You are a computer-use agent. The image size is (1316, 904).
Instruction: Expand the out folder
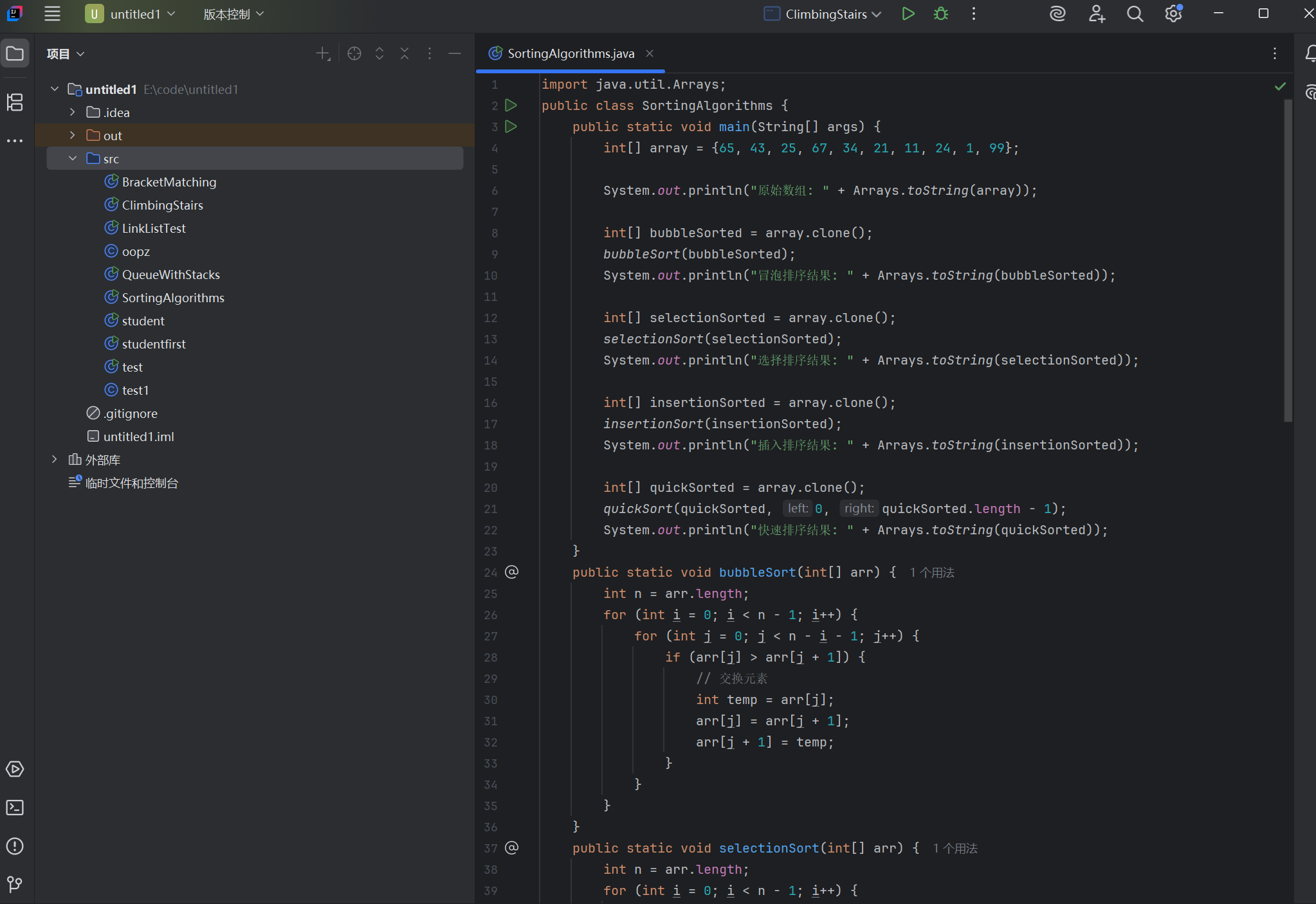[x=73, y=135]
